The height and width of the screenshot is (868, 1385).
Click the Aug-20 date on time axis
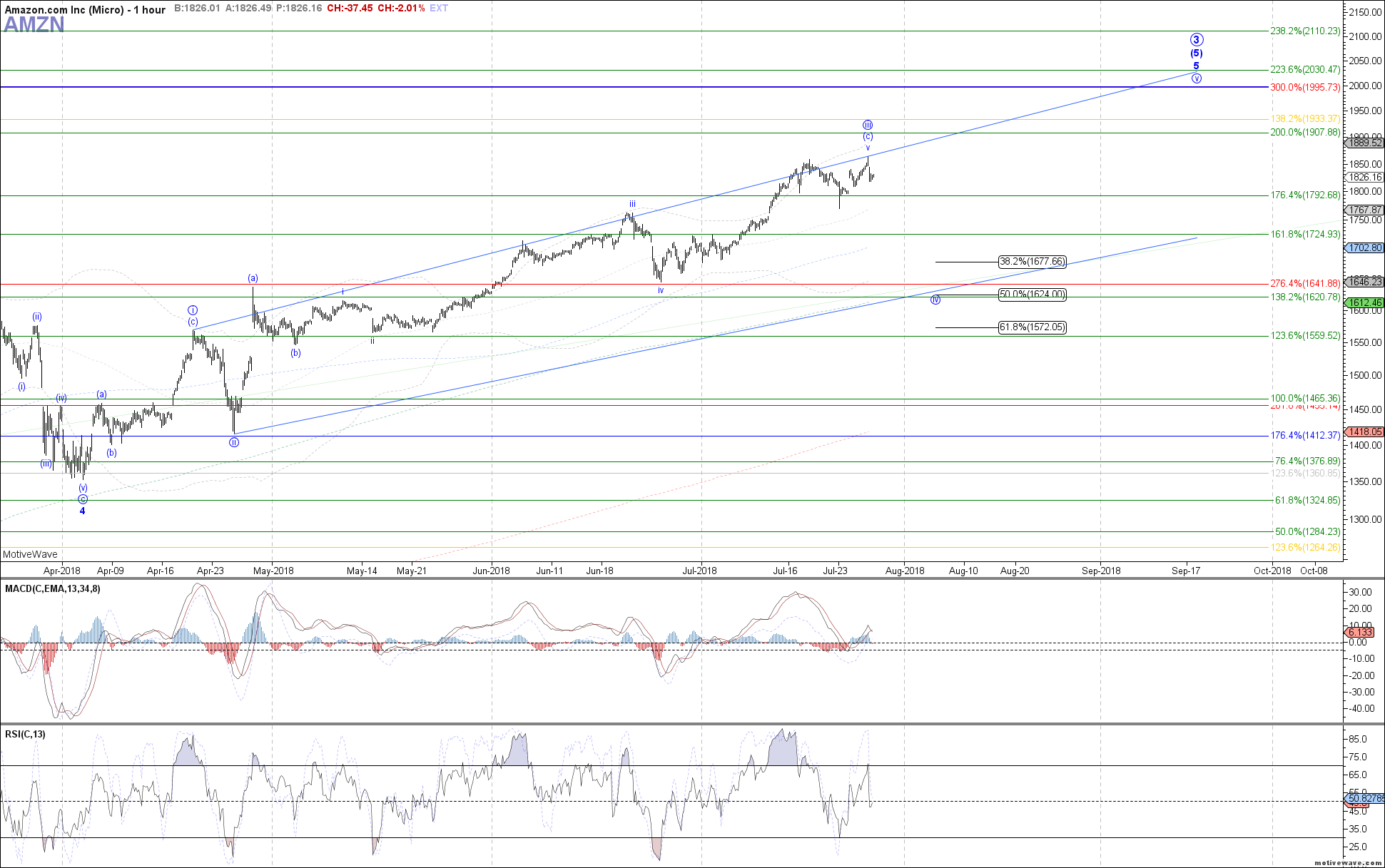tap(1015, 571)
